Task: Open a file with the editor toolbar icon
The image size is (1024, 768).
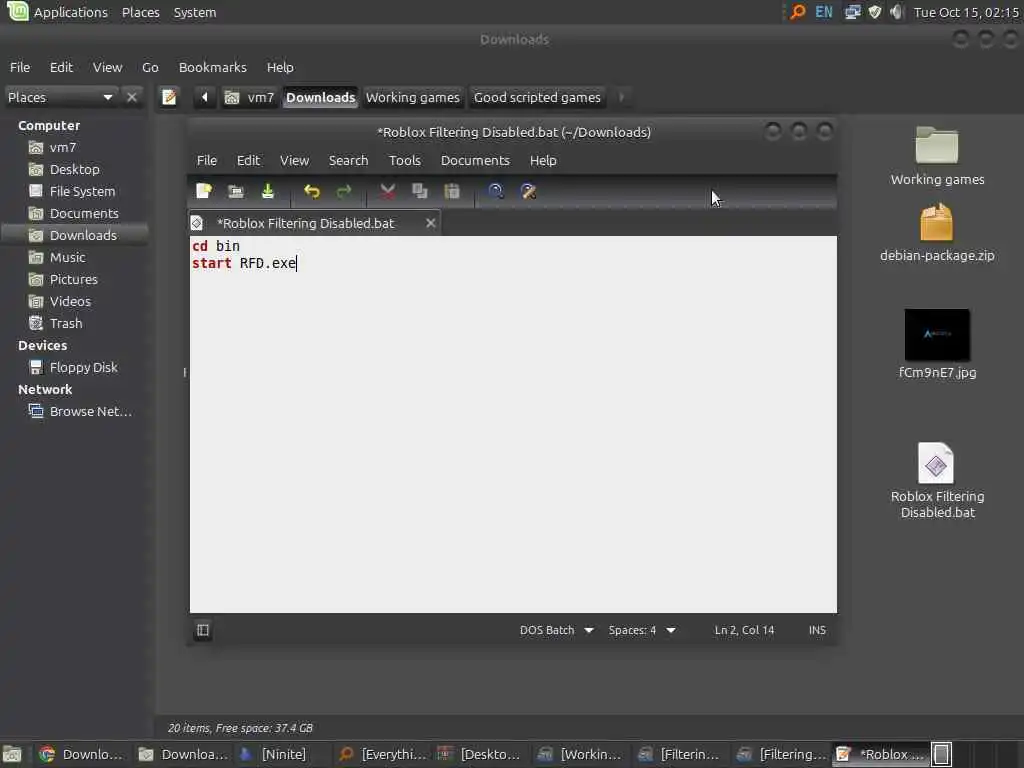Action: click(x=236, y=191)
